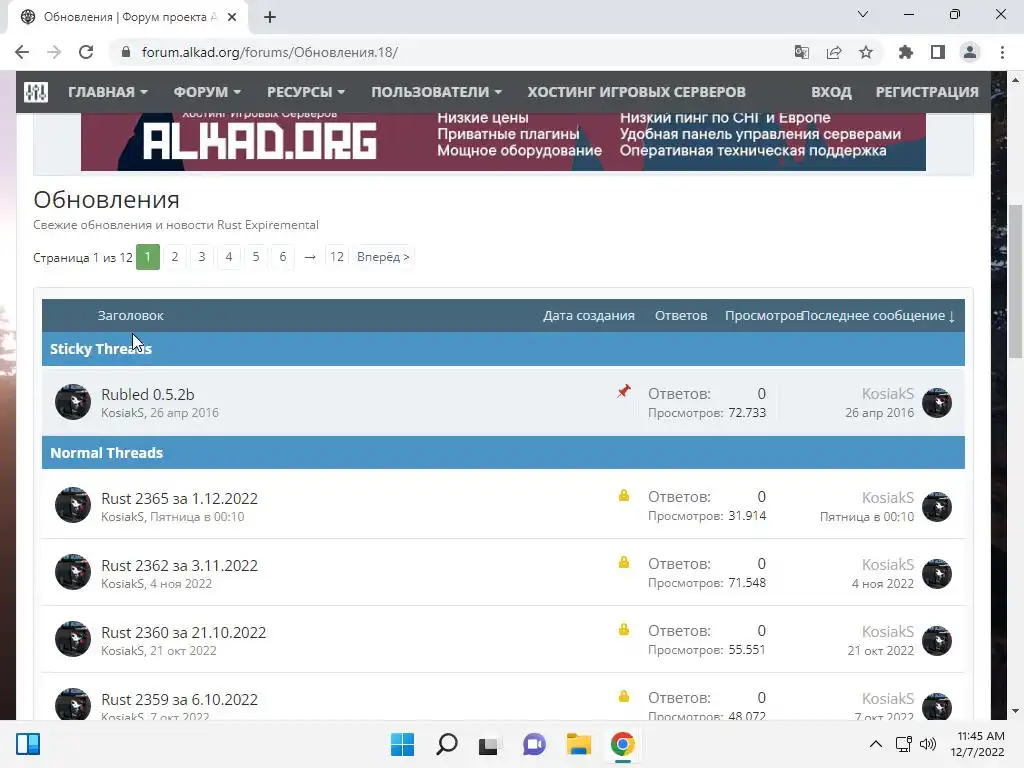Screen dimensions: 1024x768
Task: Open taskbar Search
Action: tap(447, 744)
